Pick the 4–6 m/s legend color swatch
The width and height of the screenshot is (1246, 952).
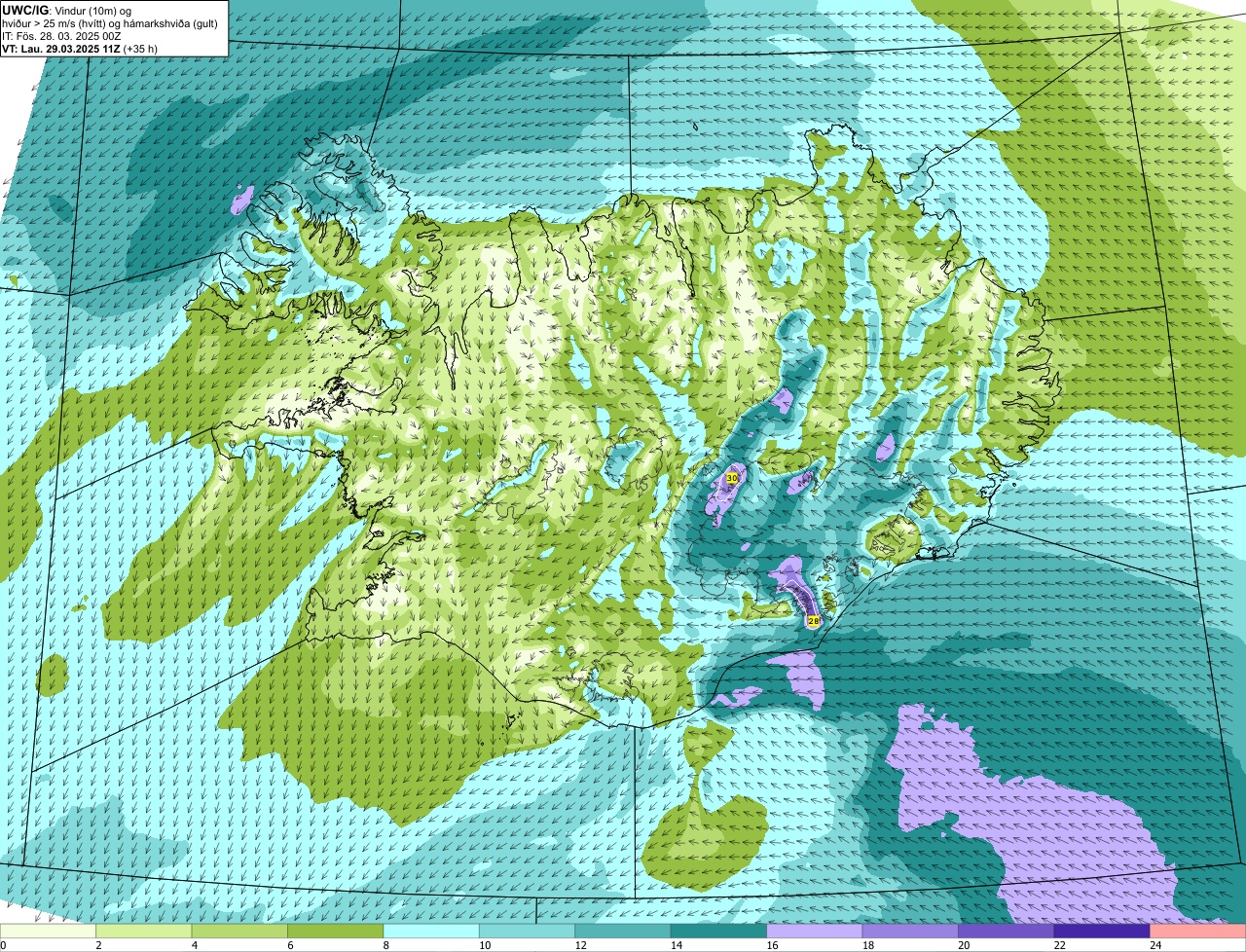pyautogui.click(x=239, y=932)
